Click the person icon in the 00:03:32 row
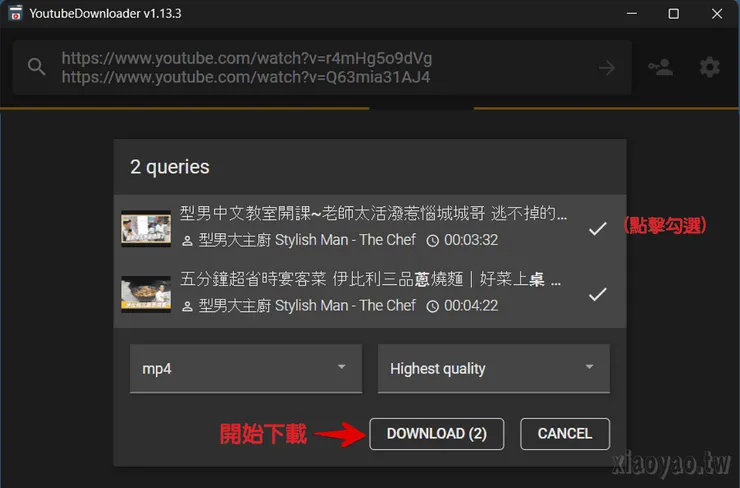The height and width of the screenshot is (488, 740). 187,241
